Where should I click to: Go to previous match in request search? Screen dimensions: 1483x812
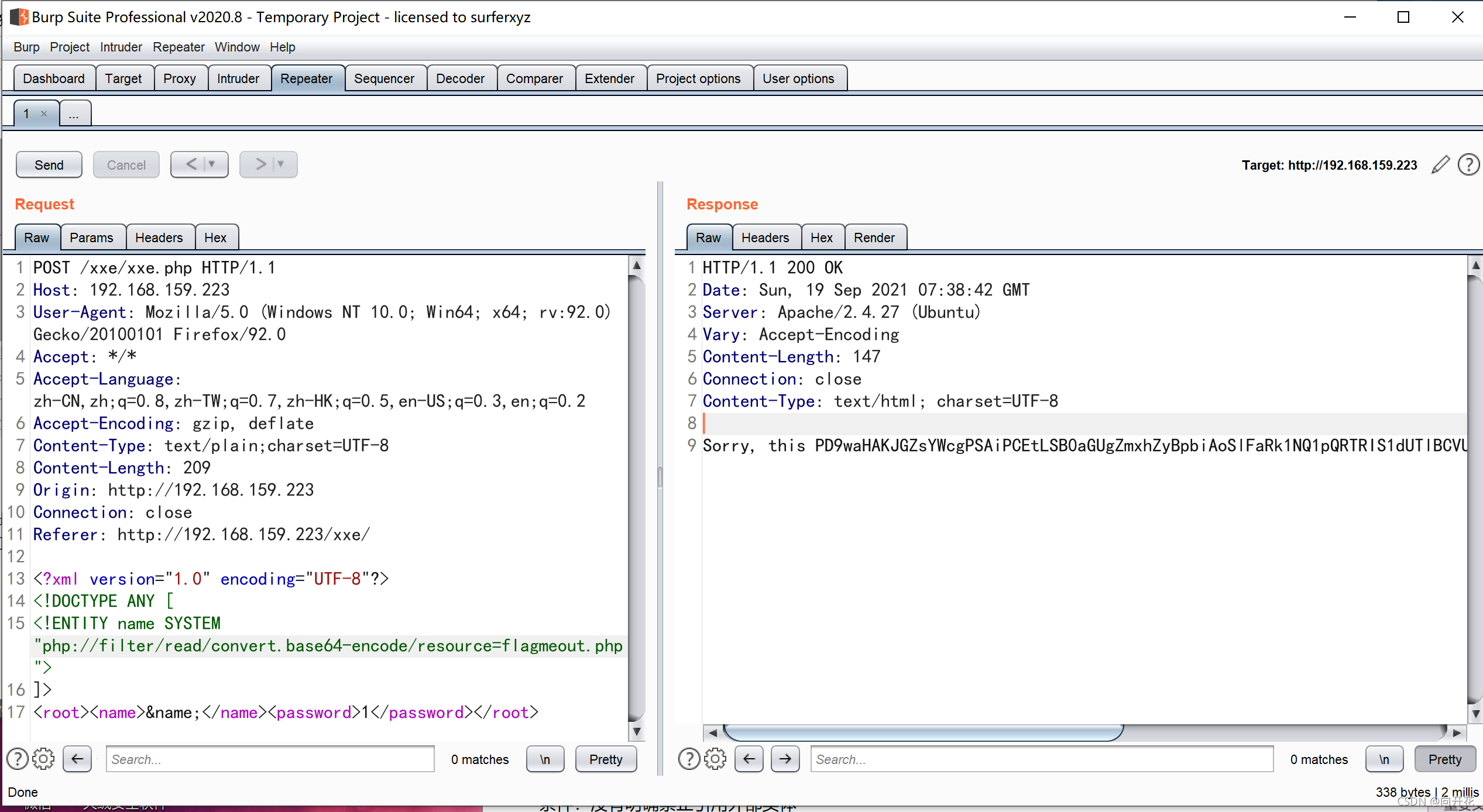77,759
